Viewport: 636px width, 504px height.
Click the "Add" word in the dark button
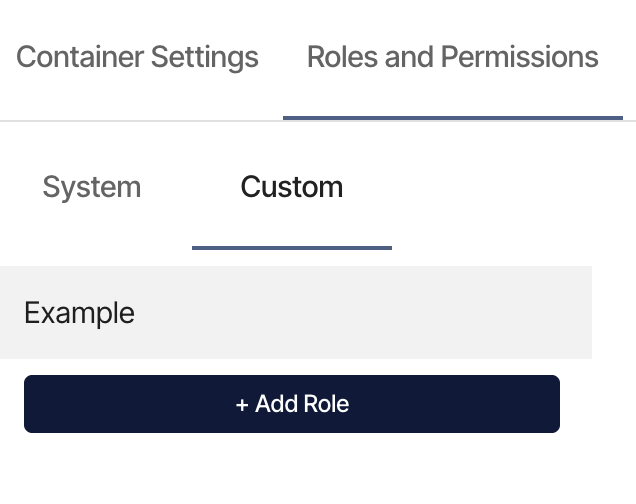click(x=277, y=404)
